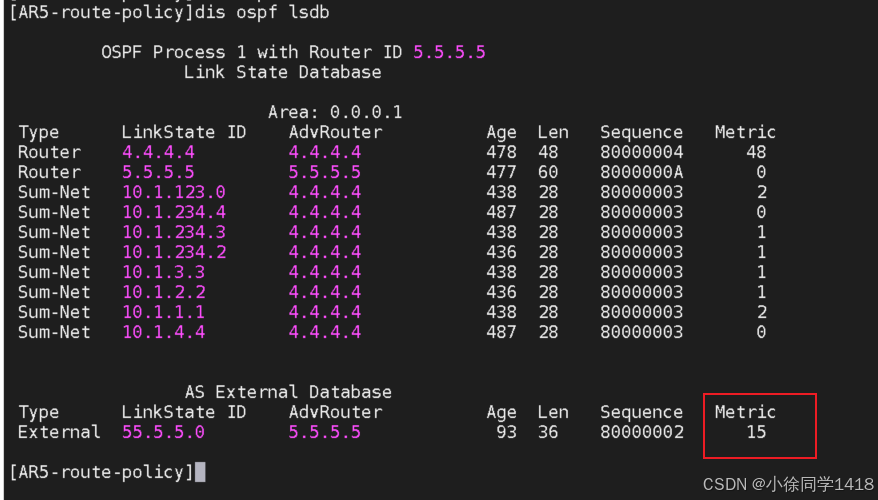Select external LinkState ID 55.5.5.0
878x500 pixels.
(x=164, y=432)
